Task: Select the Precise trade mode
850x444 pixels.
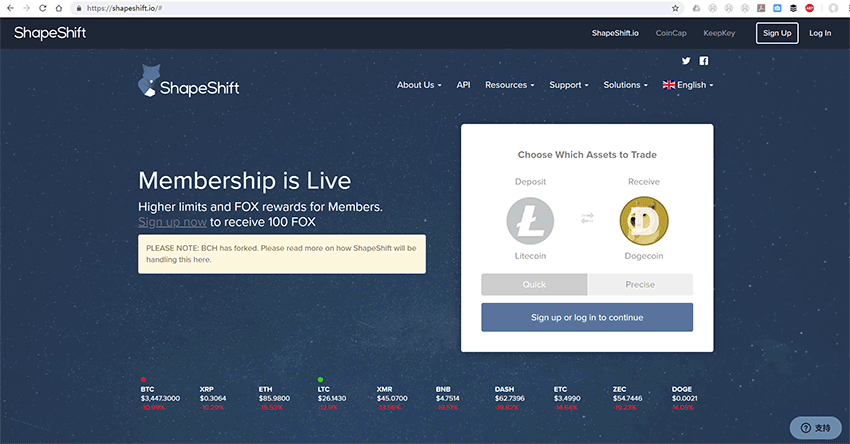Action: [640, 284]
